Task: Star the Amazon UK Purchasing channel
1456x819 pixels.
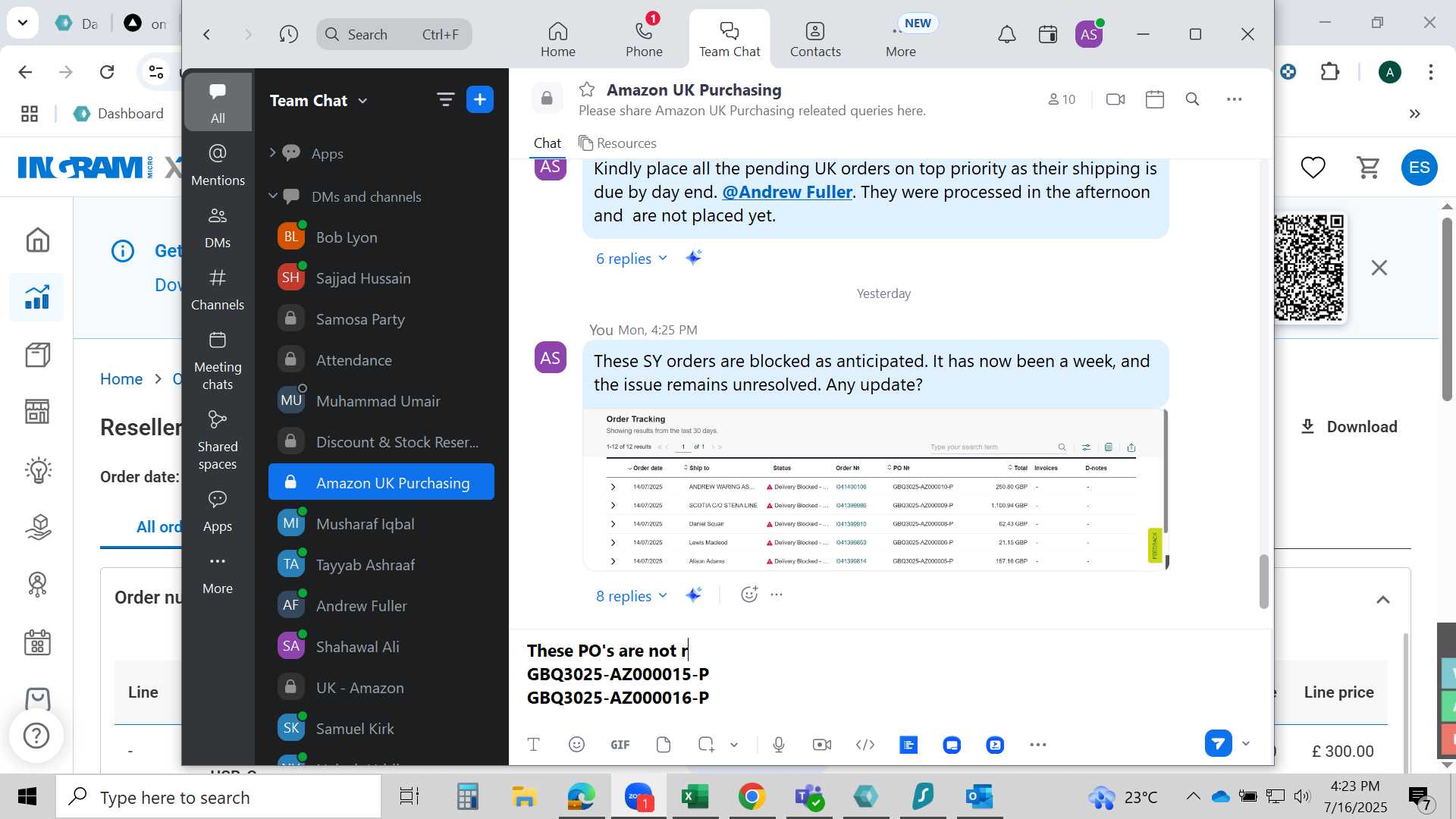Action: pyautogui.click(x=587, y=89)
